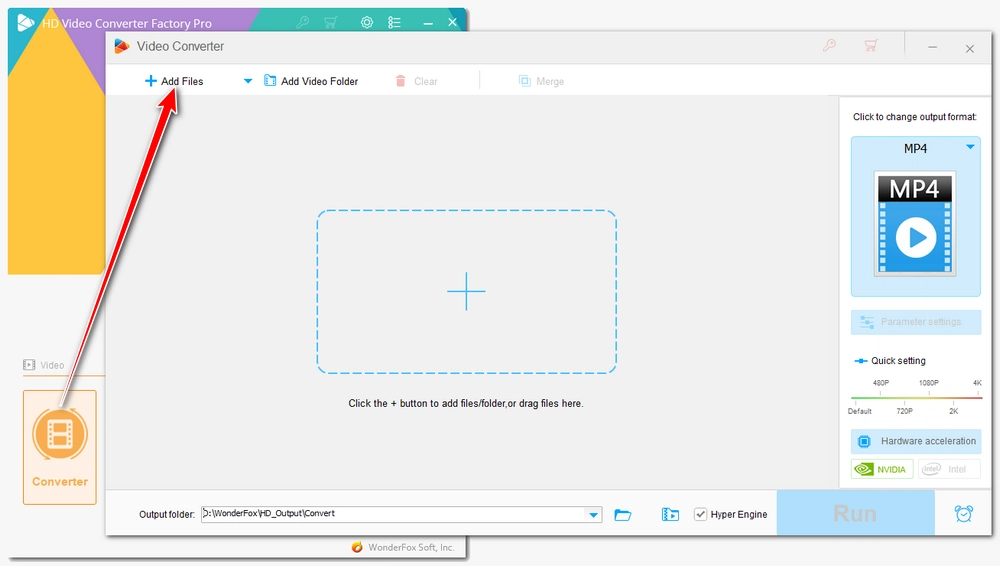Set quick setting slider to 480P
Viewport: 1000px width, 566px height.
(881, 383)
